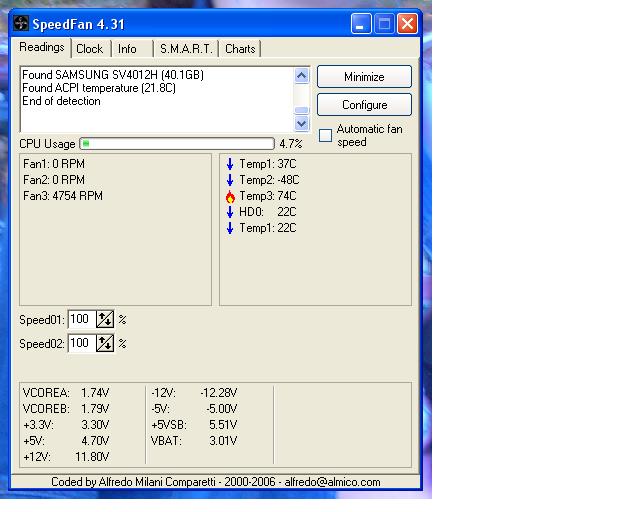Click the Fan1: 0 RPM reading
The height and width of the screenshot is (512, 640).
54,164
